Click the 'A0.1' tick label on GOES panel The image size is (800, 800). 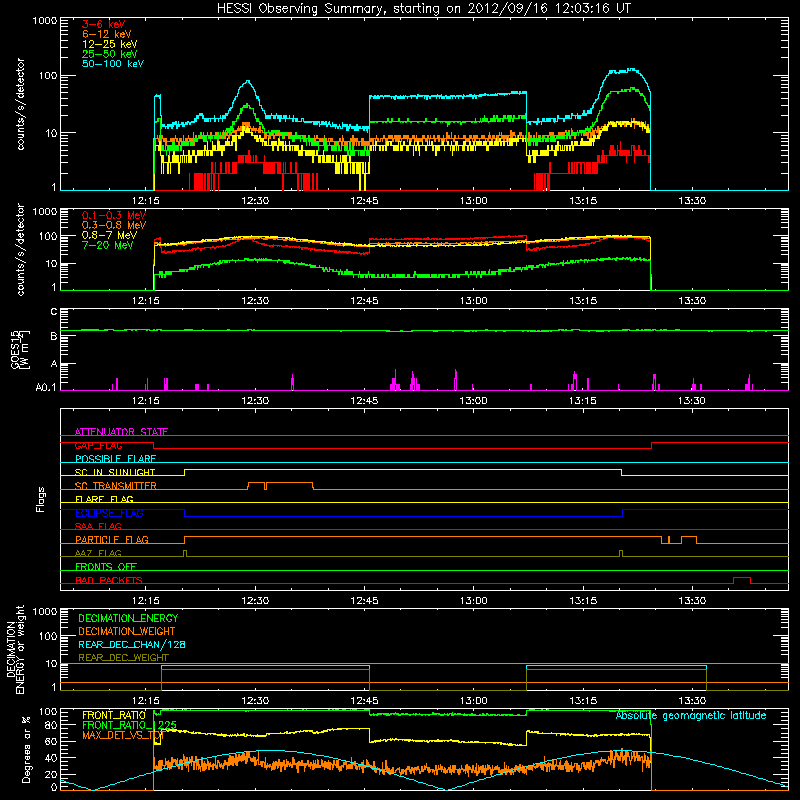[x=46, y=388]
